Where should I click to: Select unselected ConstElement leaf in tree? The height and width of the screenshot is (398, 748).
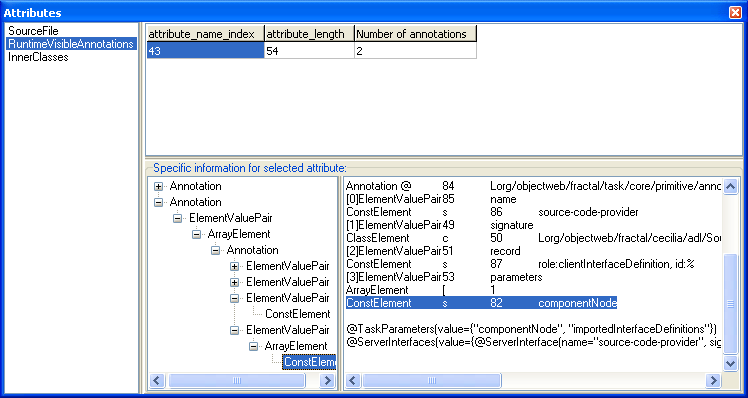[298, 314]
